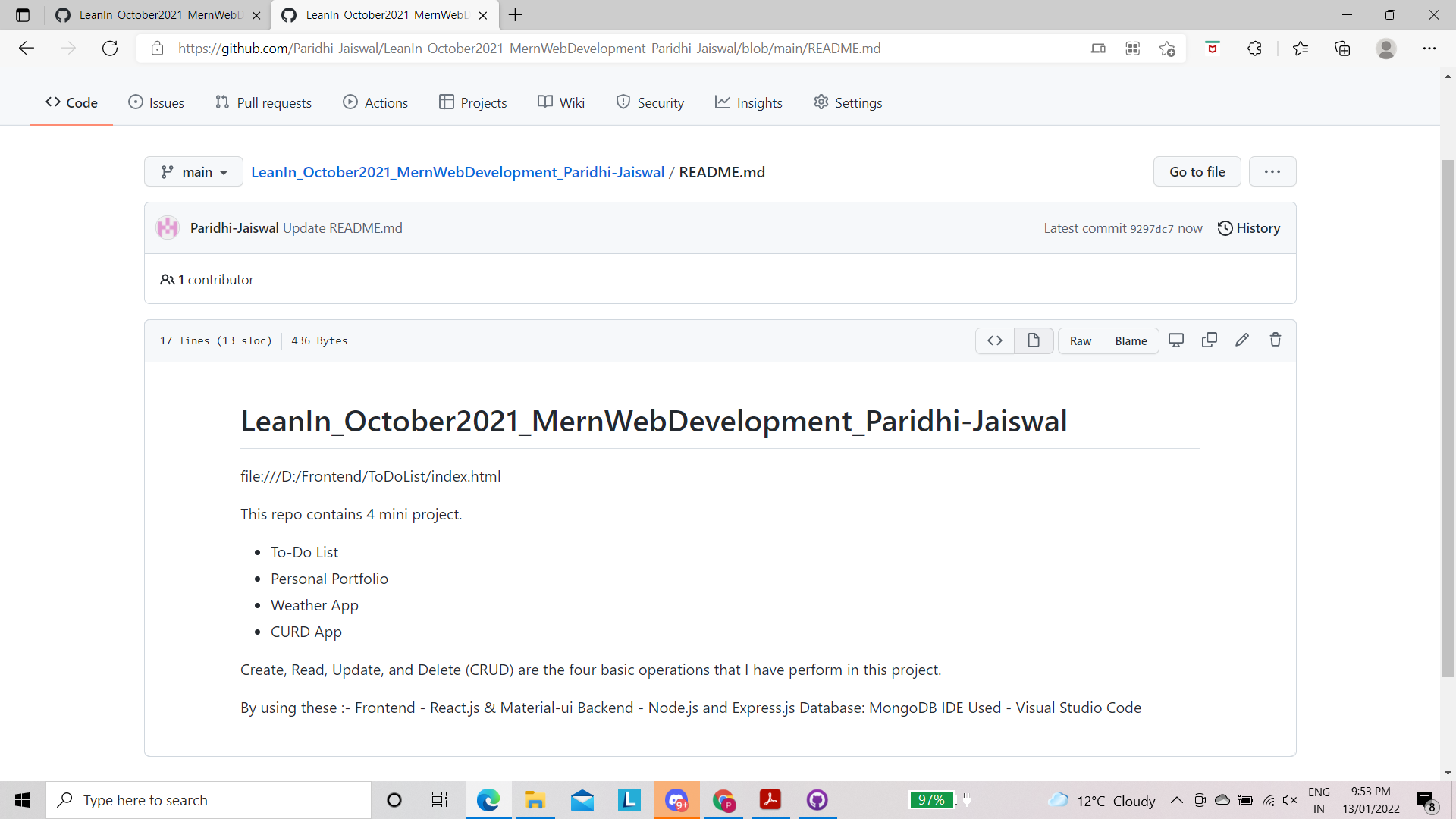1456x819 pixels.
Task: Click the repository name breadcrumb link
Action: click(x=457, y=172)
